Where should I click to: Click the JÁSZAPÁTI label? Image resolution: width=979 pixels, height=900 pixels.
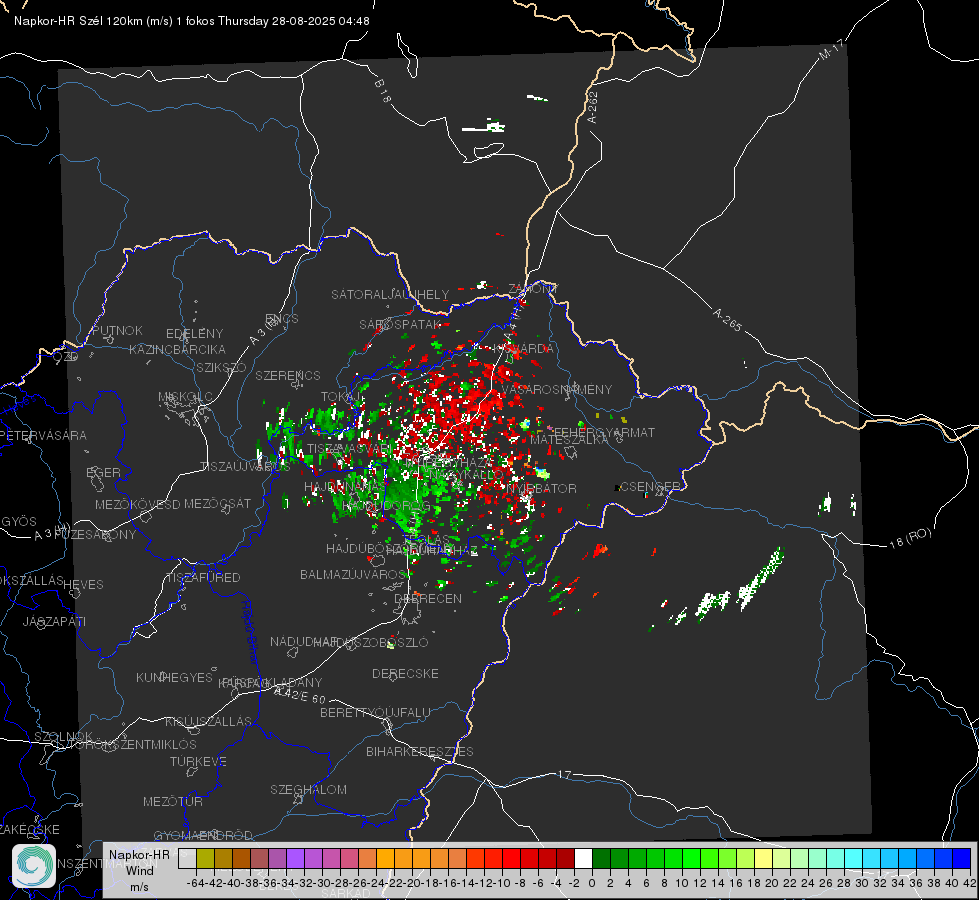[54, 621]
